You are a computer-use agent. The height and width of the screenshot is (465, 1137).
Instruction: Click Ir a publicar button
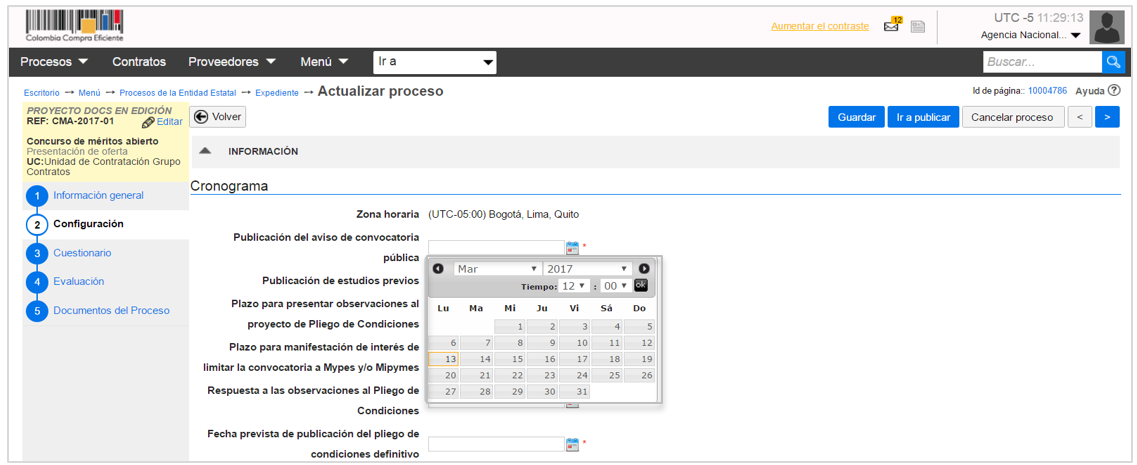[x=922, y=117]
